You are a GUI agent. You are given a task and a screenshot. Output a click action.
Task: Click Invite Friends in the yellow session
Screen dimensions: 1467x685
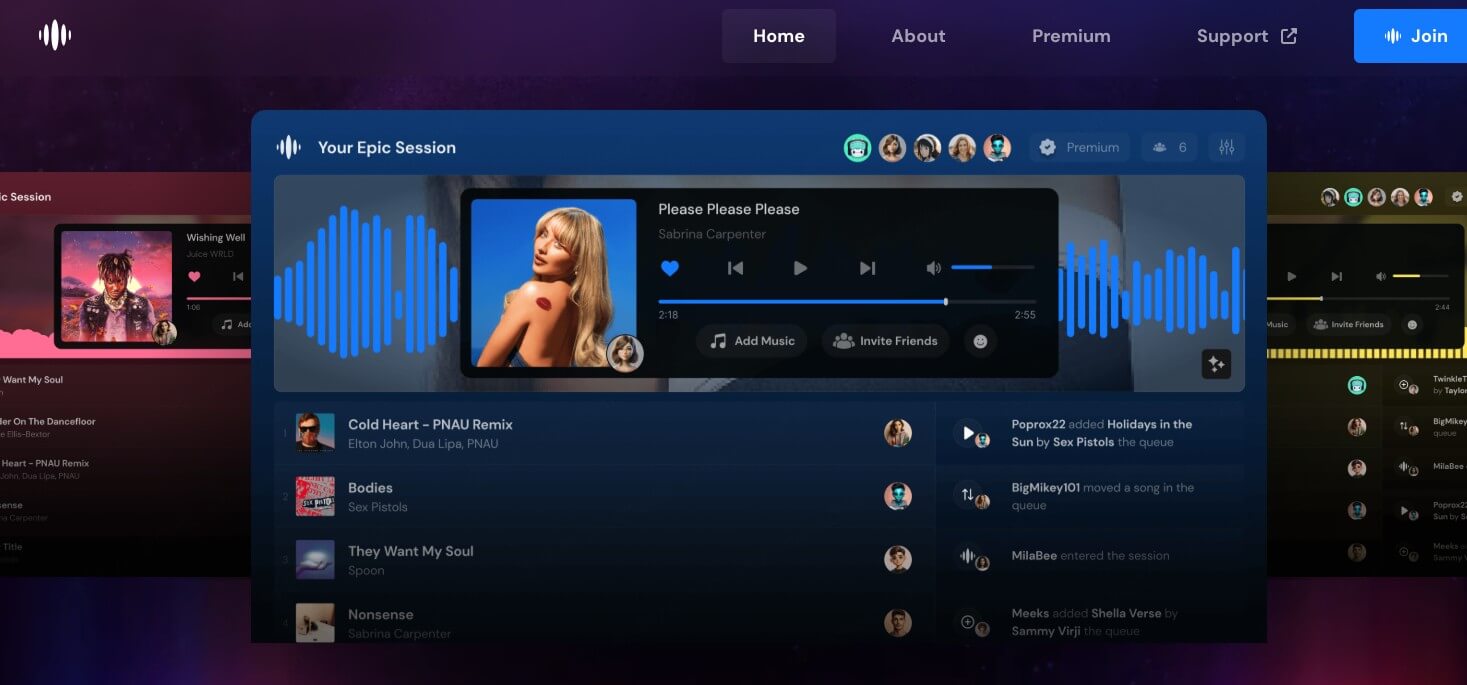[x=1349, y=324]
